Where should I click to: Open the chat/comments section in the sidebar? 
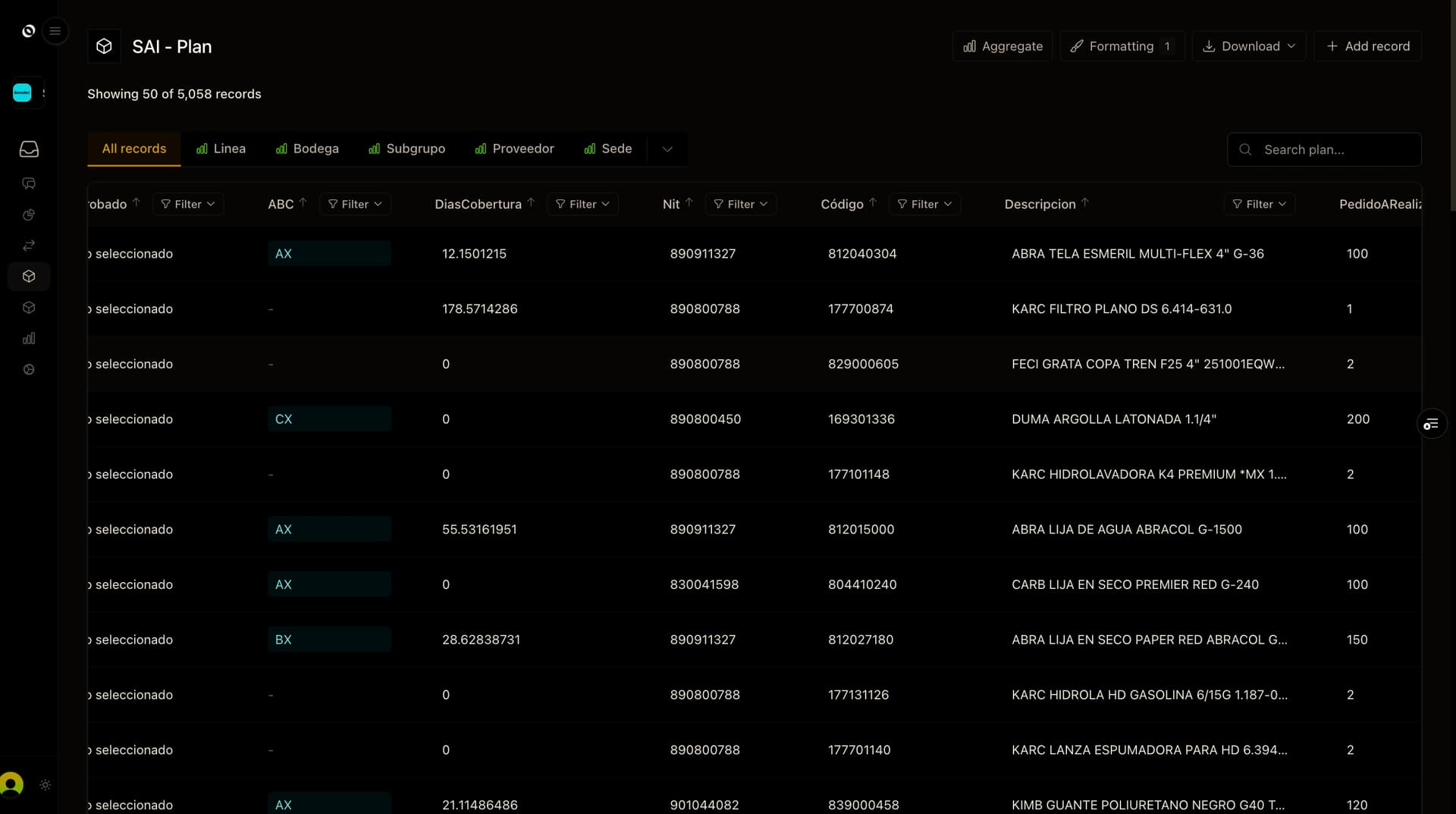29,183
